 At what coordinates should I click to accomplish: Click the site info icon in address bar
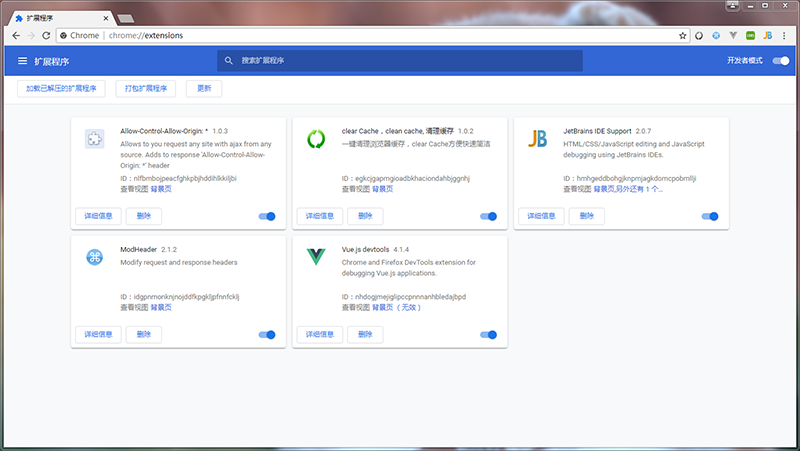click(x=63, y=35)
